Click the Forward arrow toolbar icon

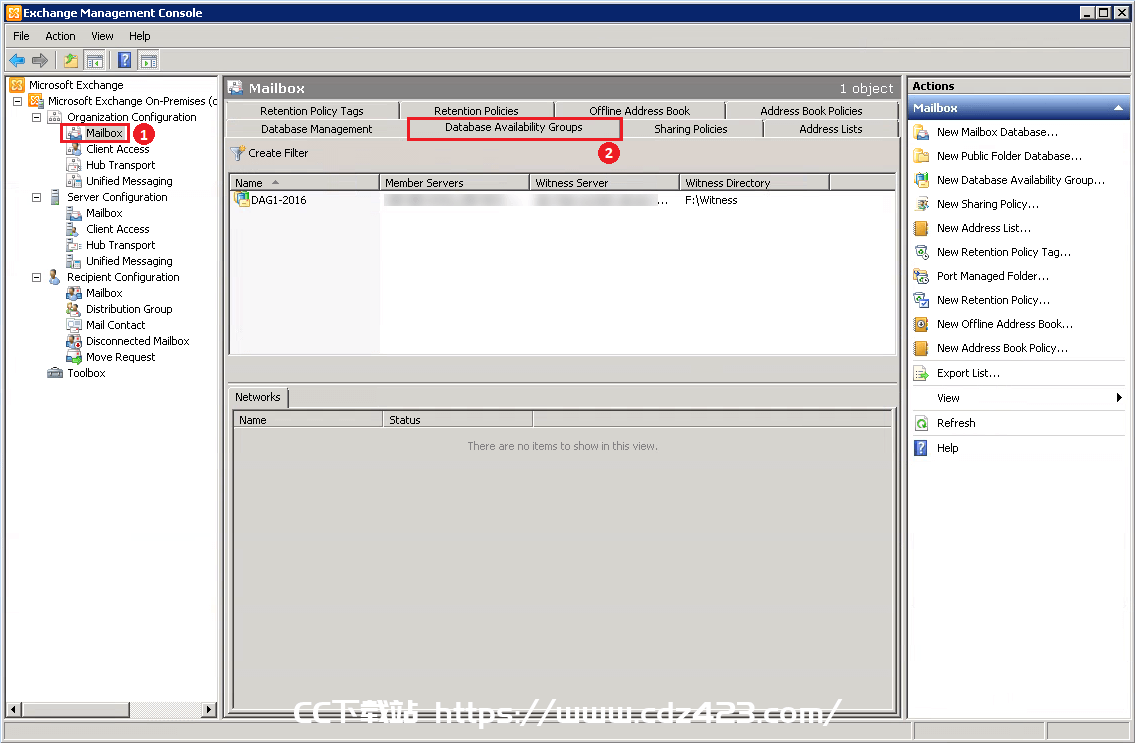point(40,61)
